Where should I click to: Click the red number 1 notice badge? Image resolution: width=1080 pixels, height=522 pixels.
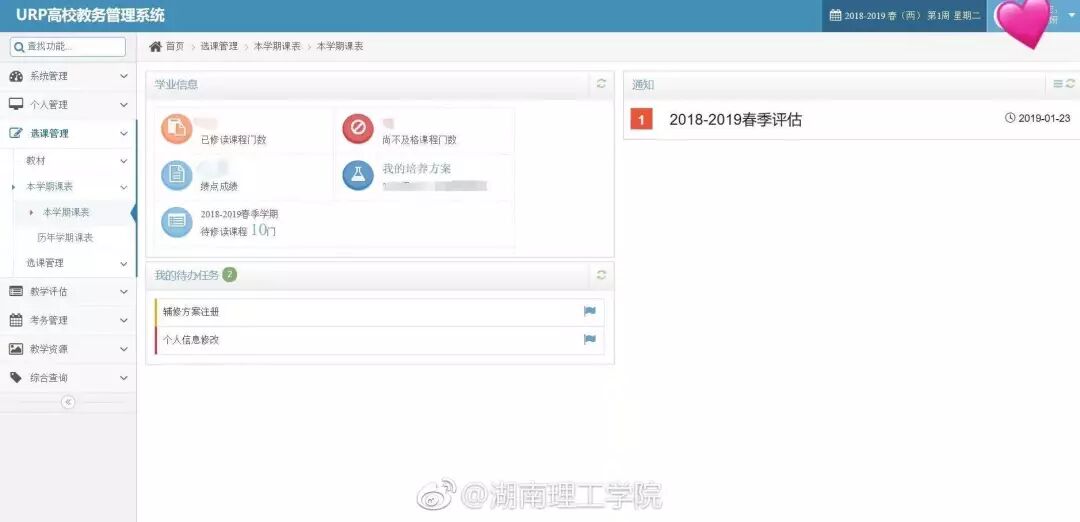[641, 119]
